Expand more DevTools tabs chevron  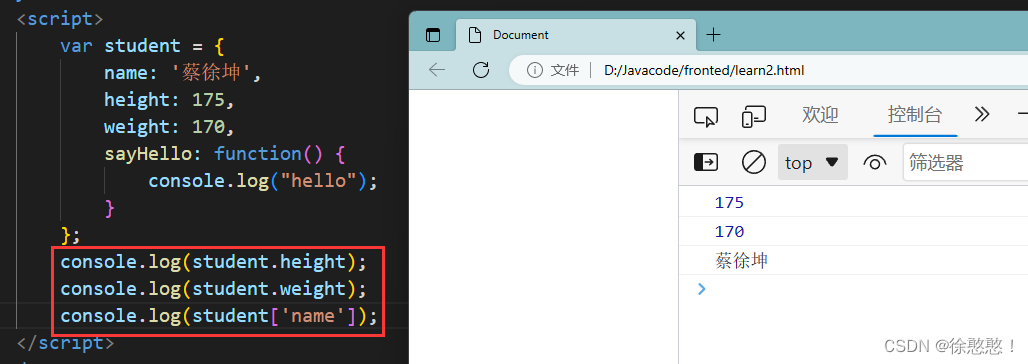tap(981, 115)
